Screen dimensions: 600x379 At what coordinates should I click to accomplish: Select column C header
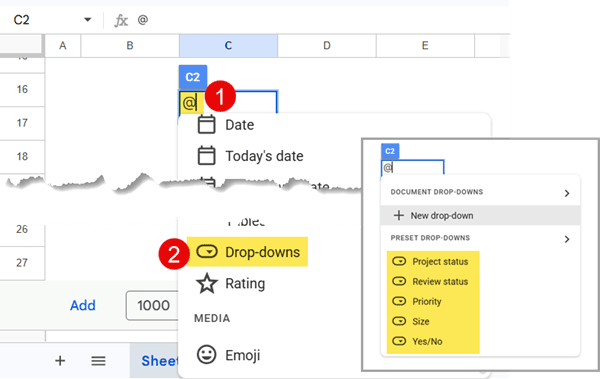[228, 46]
